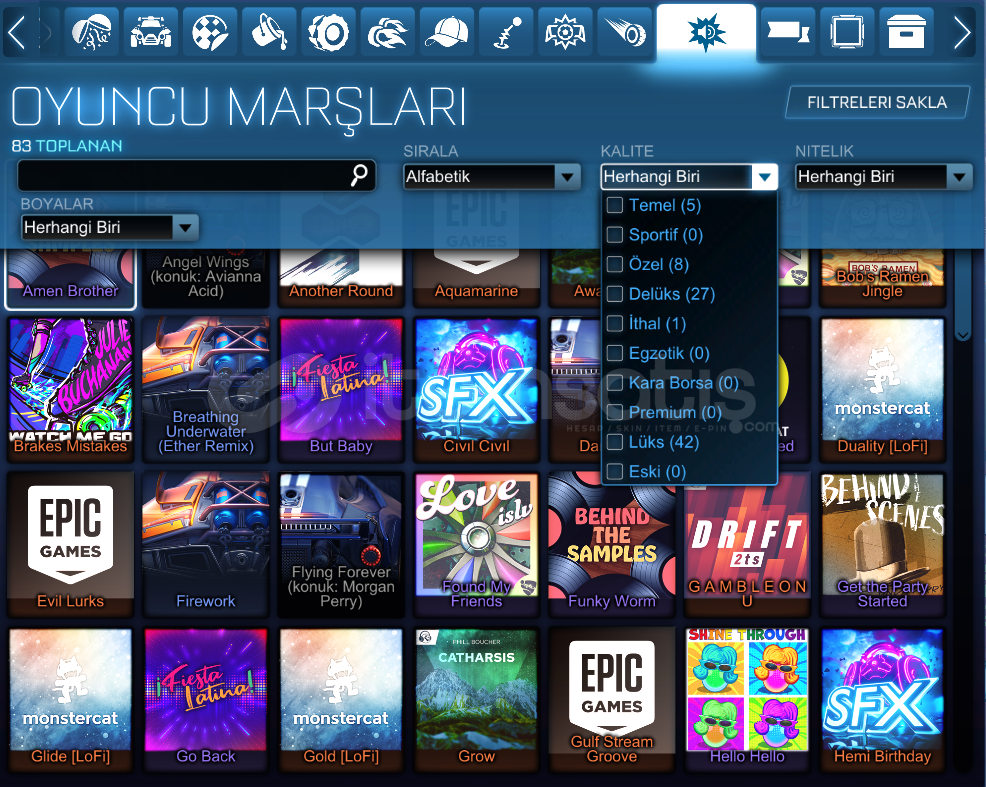Image resolution: width=986 pixels, height=787 pixels.
Task: Open the rocket boost flame tab
Action: 387,32
